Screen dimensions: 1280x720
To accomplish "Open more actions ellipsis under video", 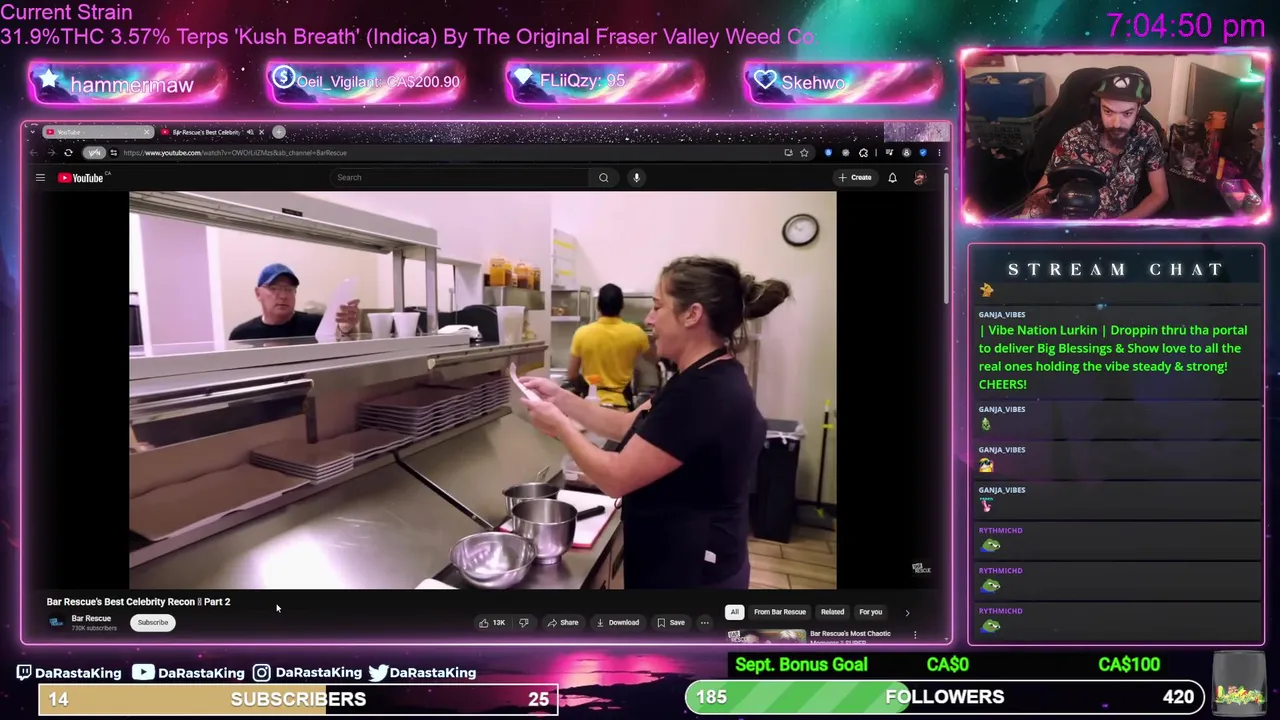I will pos(704,623).
